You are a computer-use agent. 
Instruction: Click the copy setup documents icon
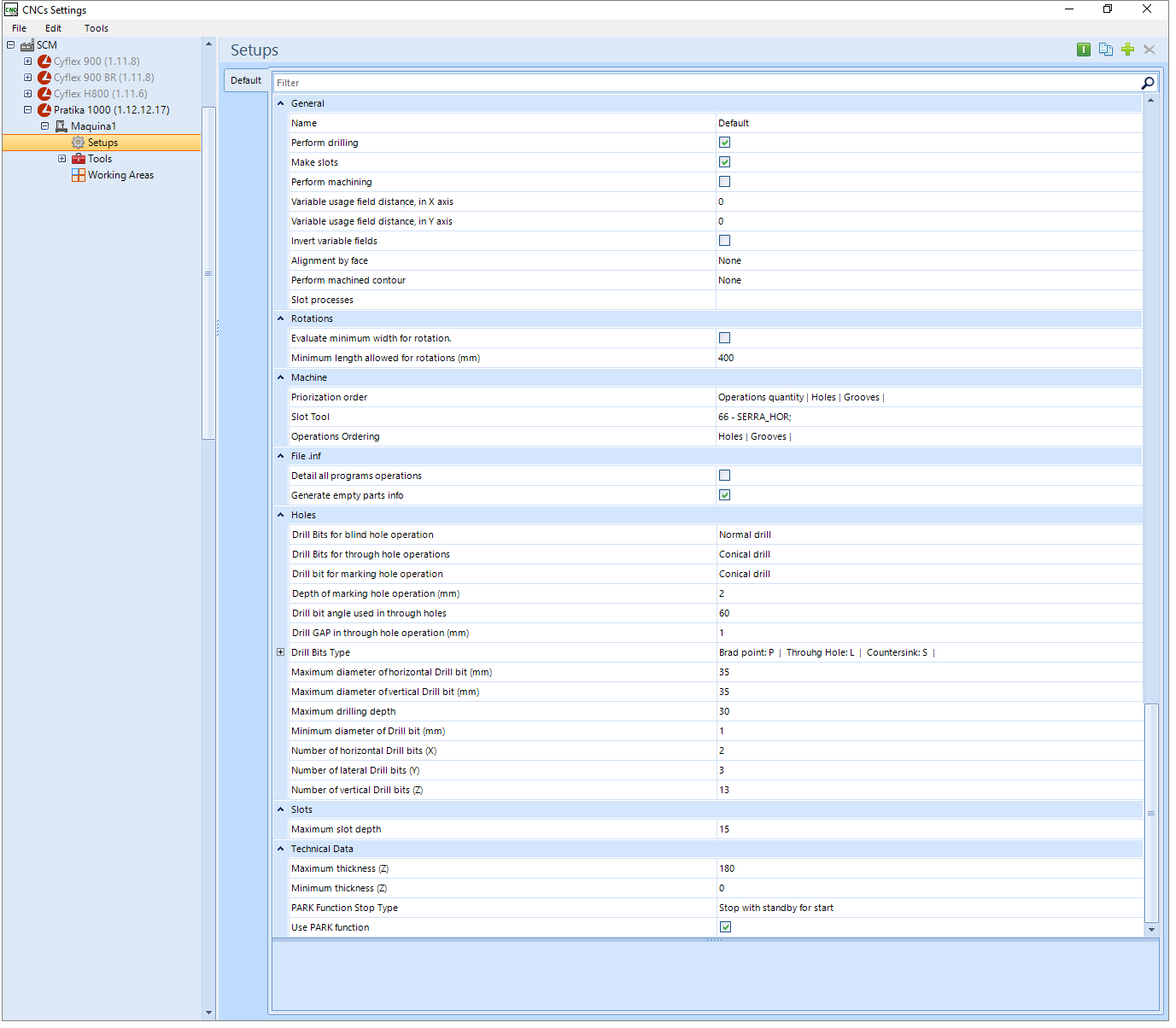[1106, 50]
